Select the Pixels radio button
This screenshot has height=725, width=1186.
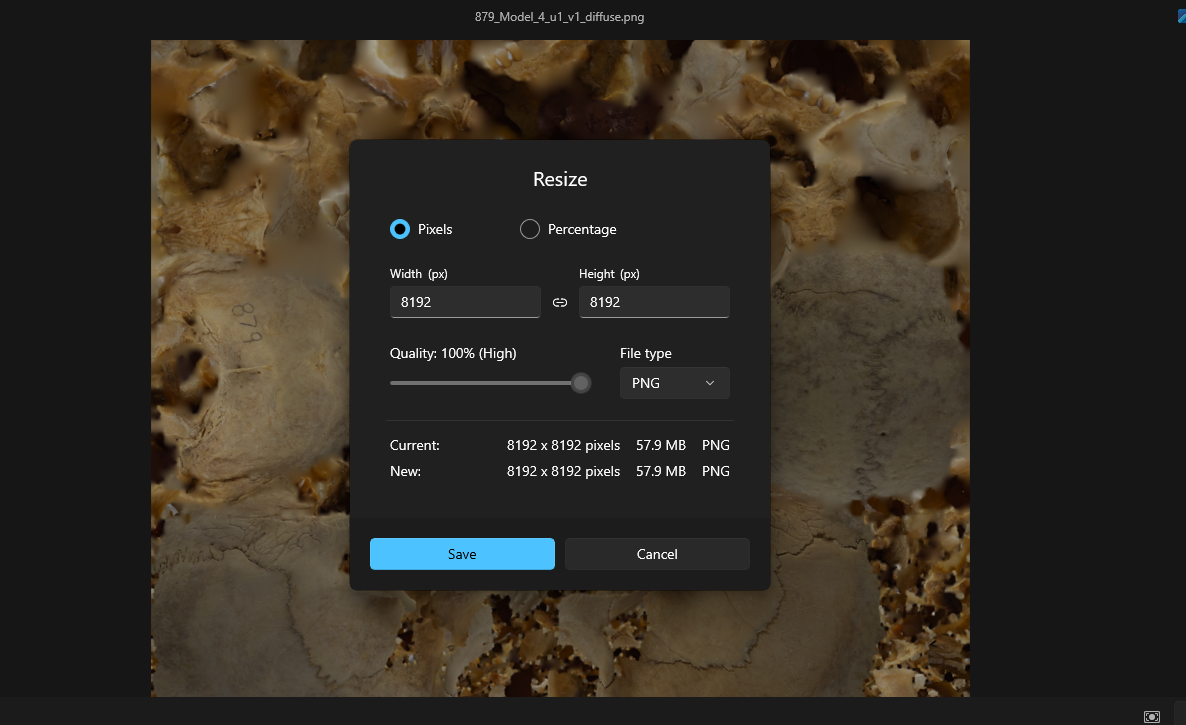[x=400, y=229]
